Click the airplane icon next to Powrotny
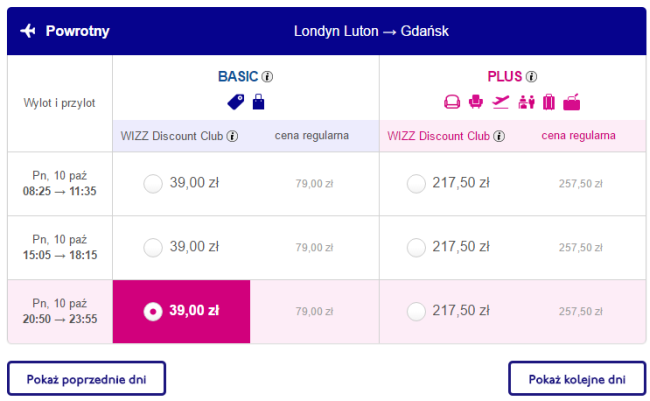Image resolution: width=650 pixels, height=401 pixels. coord(28,31)
